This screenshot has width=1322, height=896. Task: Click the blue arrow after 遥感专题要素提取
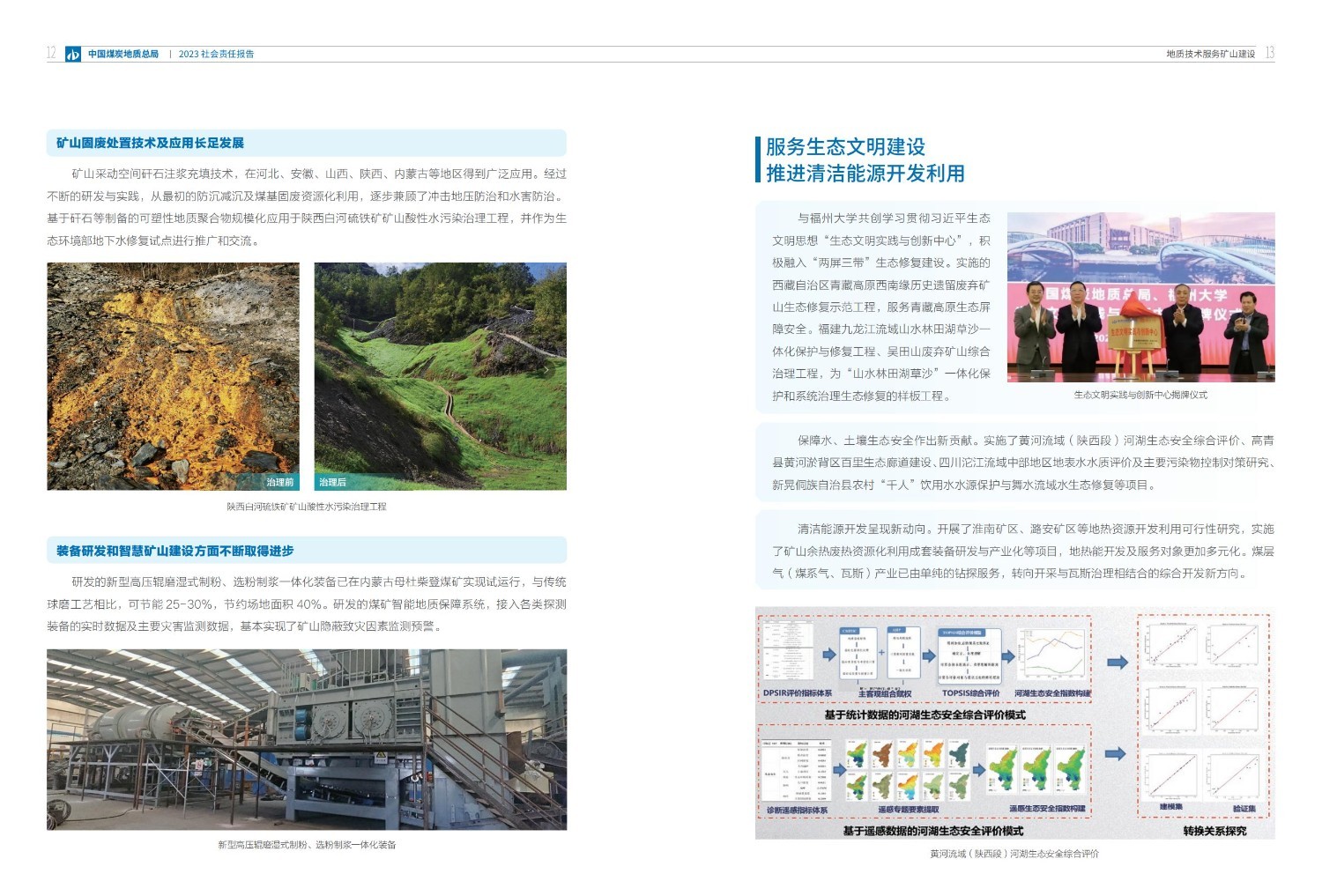click(x=980, y=768)
